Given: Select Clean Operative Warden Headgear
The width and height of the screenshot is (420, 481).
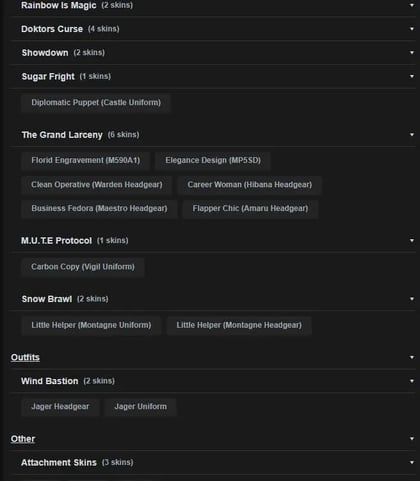Looking at the screenshot, I should click(x=97, y=185).
